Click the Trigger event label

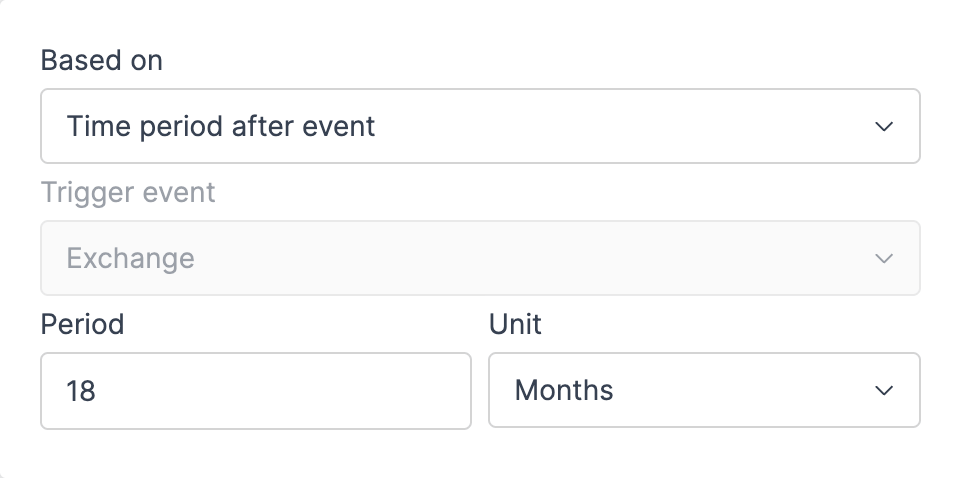coord(127,192)
